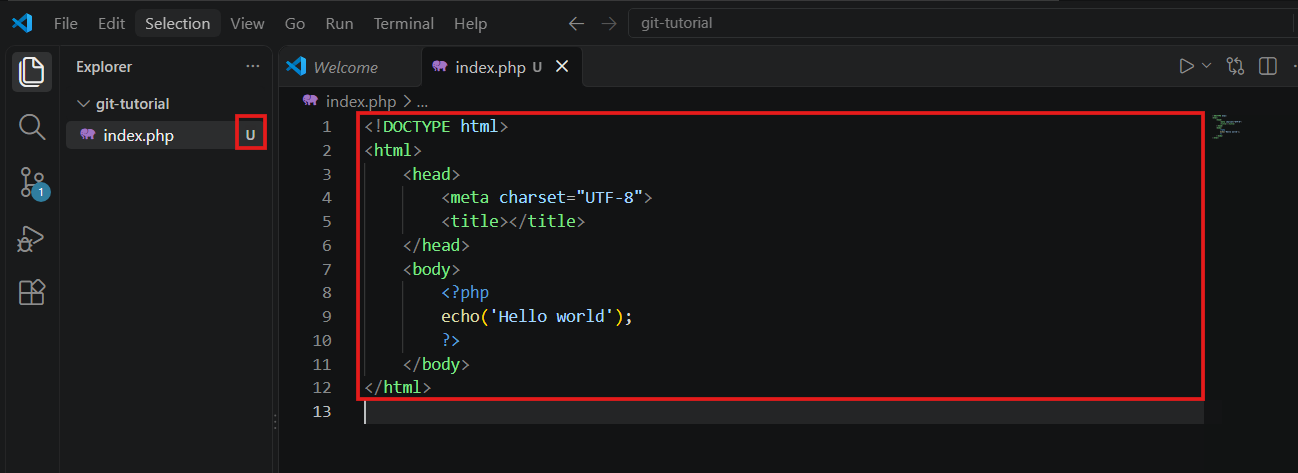Click the git-tutorial search box in title bar
The width and height of the screenshot is (1298, 473).
coord(960,23)
